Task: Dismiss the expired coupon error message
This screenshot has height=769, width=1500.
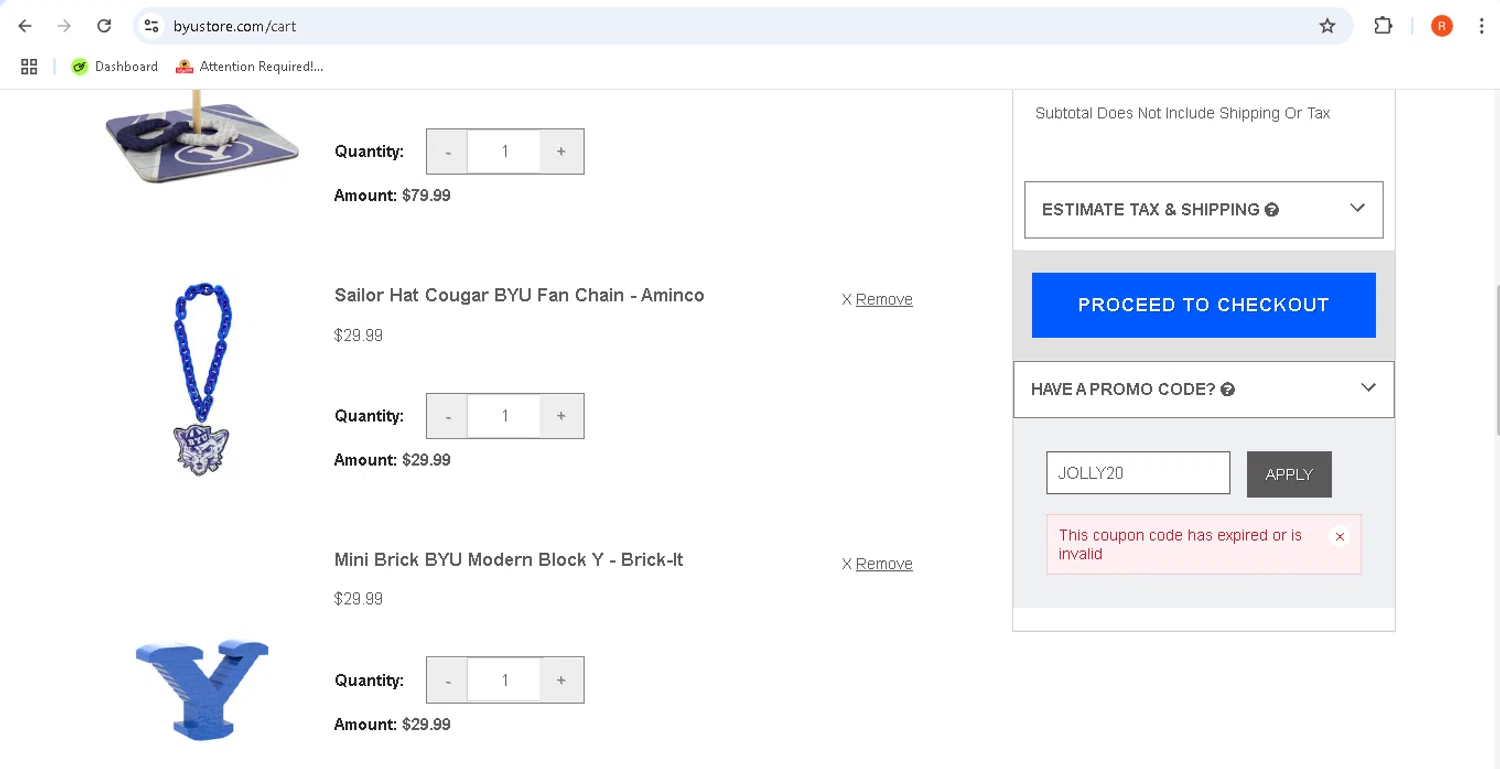Action: coord(1340,537)
